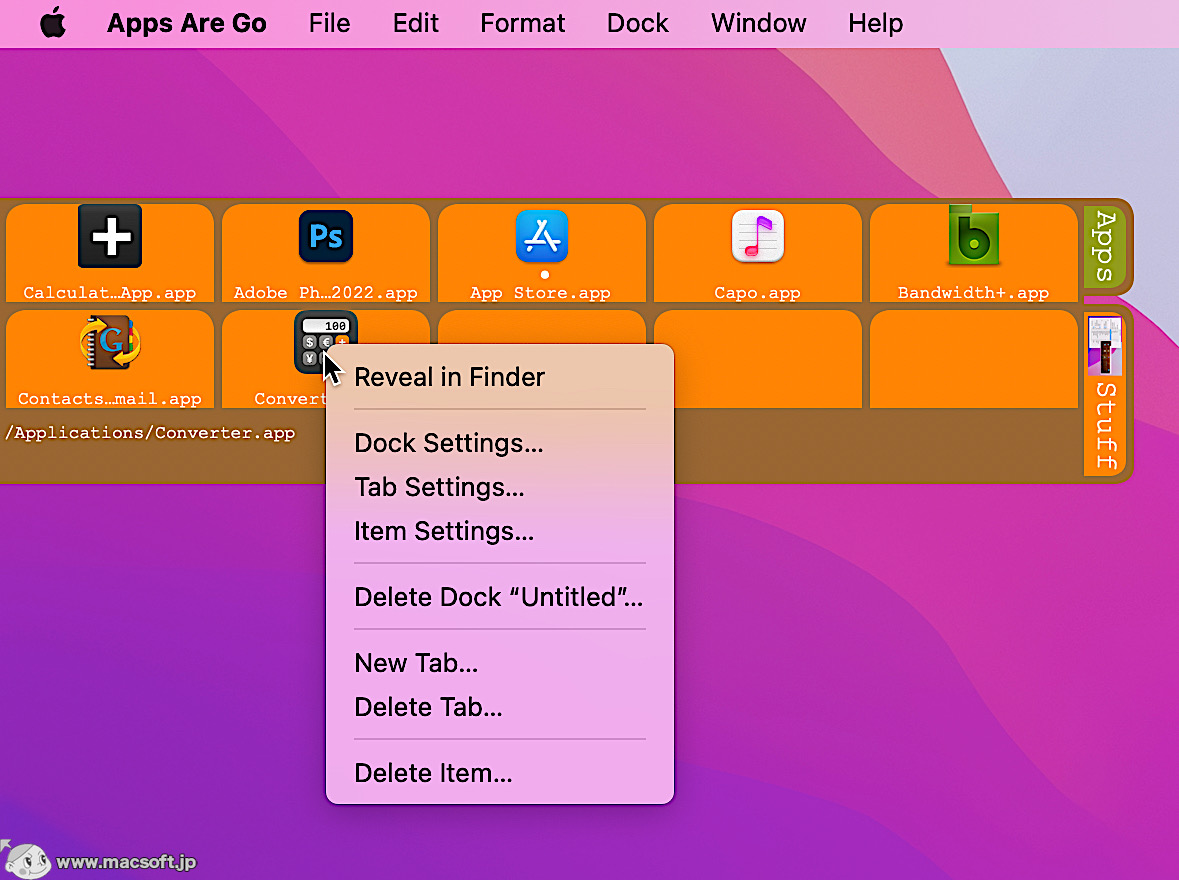
Task: Launch the App Store icon
Action: 542,236
